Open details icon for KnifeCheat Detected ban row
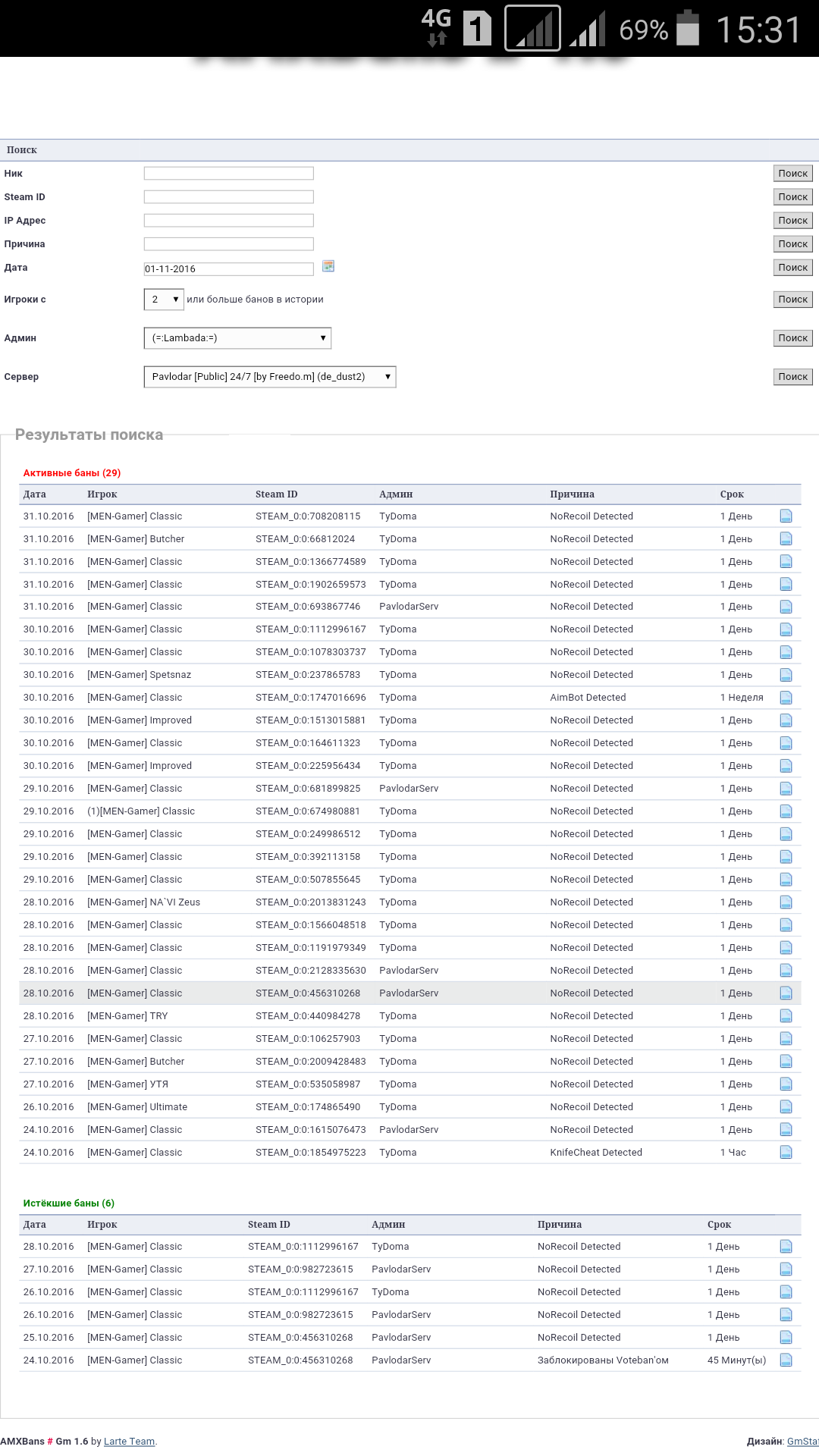 (x=786, y=1153)
